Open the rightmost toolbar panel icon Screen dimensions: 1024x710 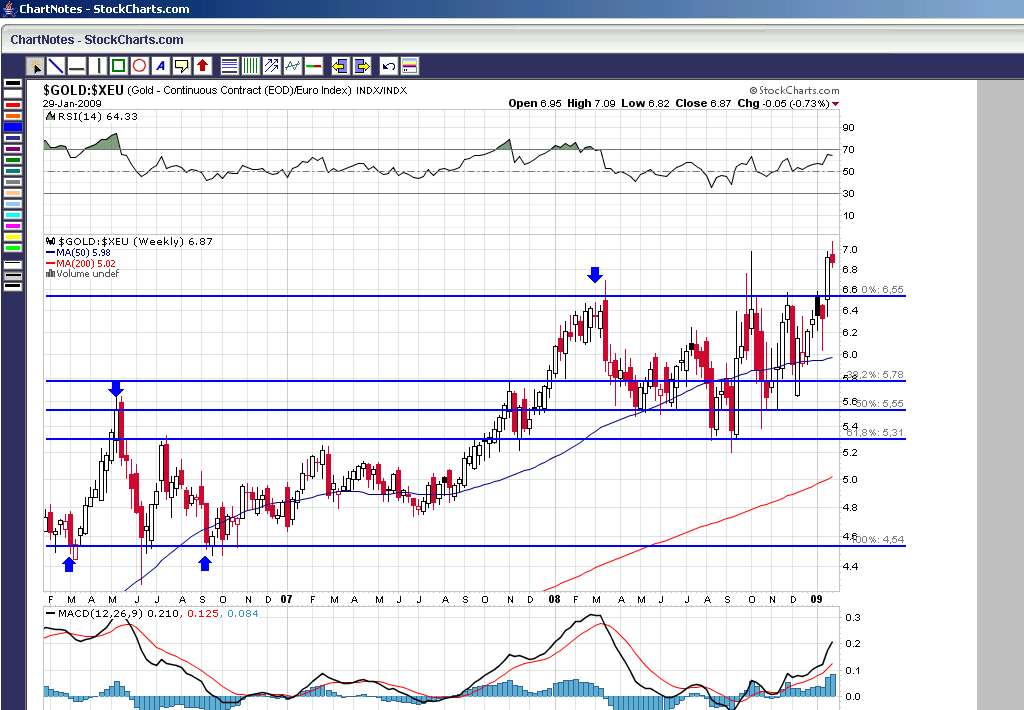410,66
